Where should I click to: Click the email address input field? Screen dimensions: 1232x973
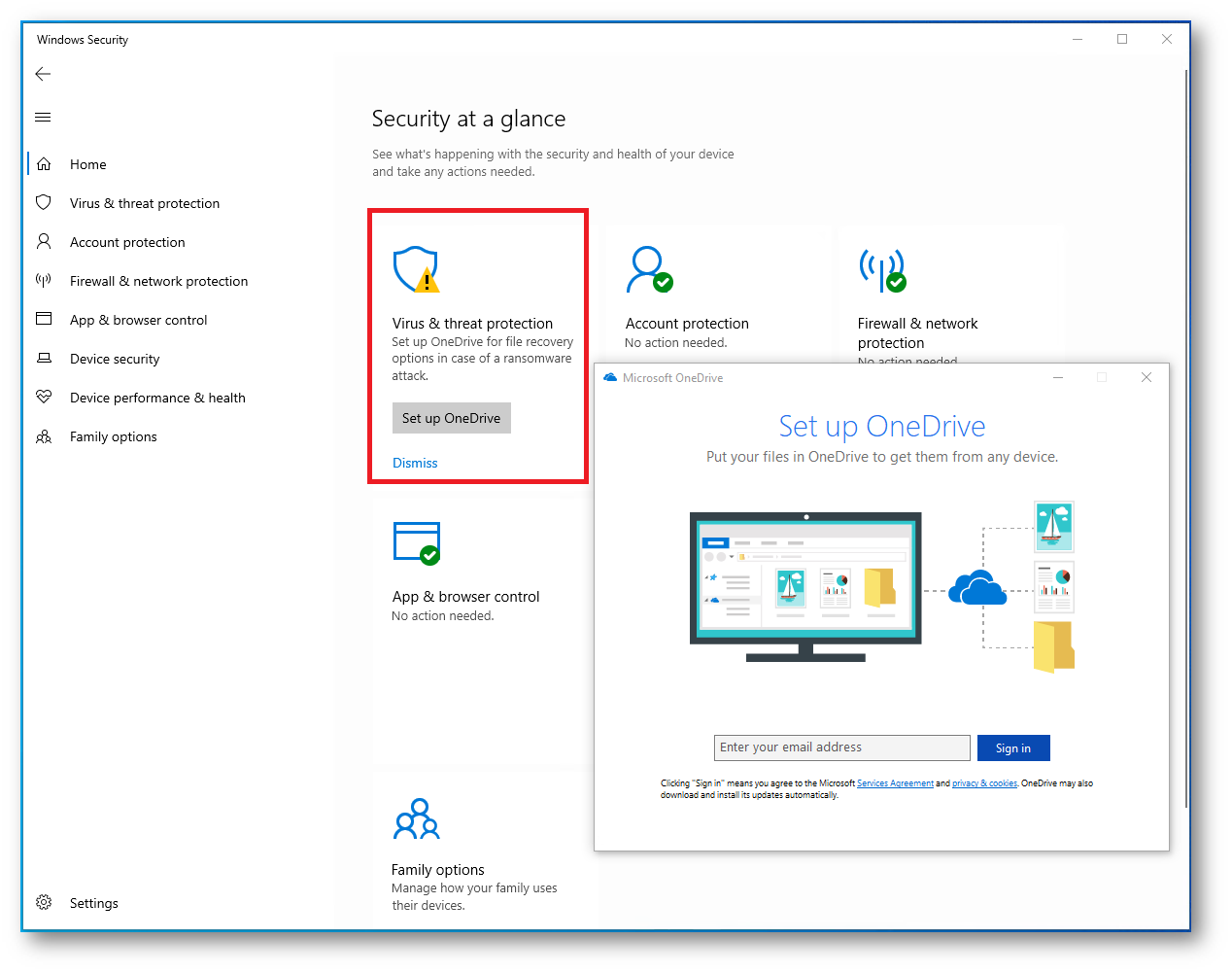[842, 747]
